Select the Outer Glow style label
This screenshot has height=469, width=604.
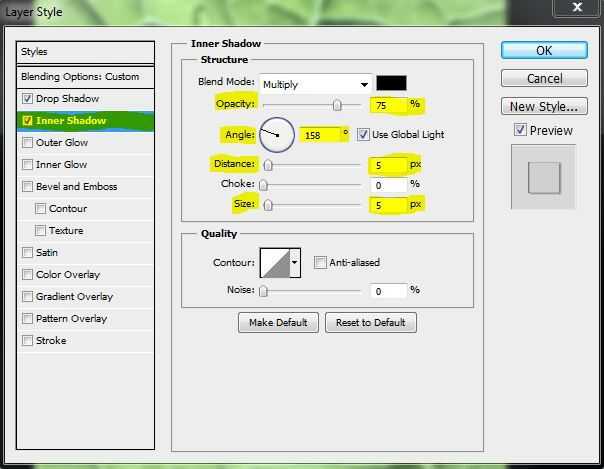click(62, 142)
